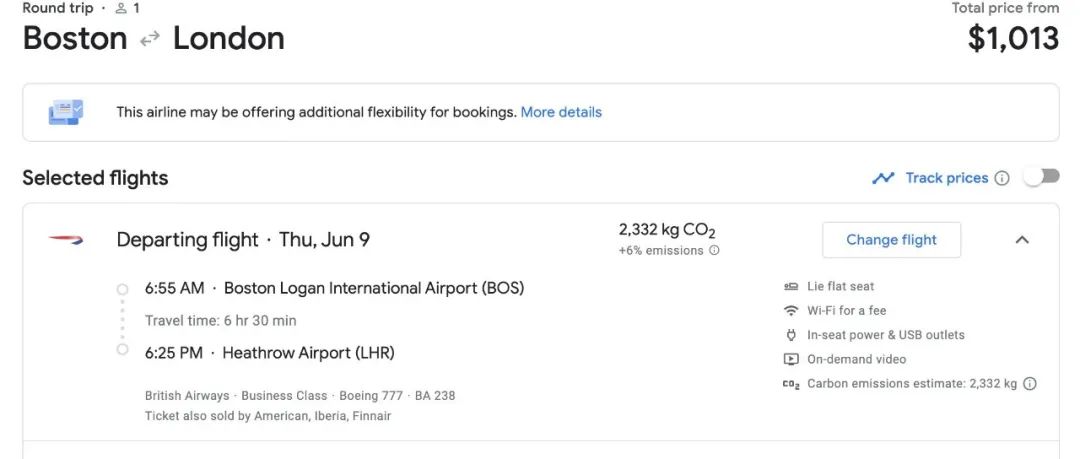Viewport: 1080px width, 459px height.
Task: Click the carbon emissions estimate info icon
Action: (x=1030, y=384)
